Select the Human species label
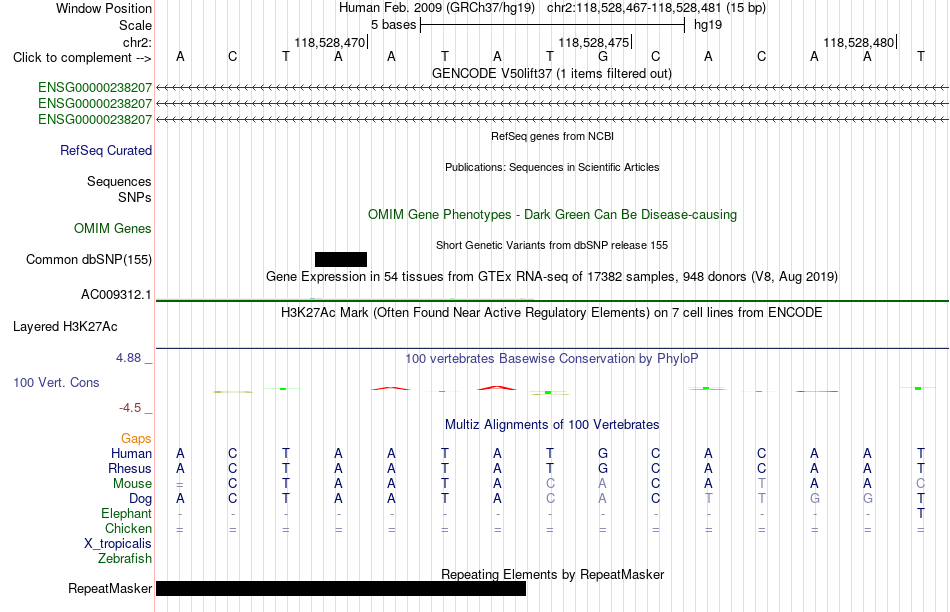The width and height of the screenshot is (950, 612). pyautogui.click(x=131, y=453)
